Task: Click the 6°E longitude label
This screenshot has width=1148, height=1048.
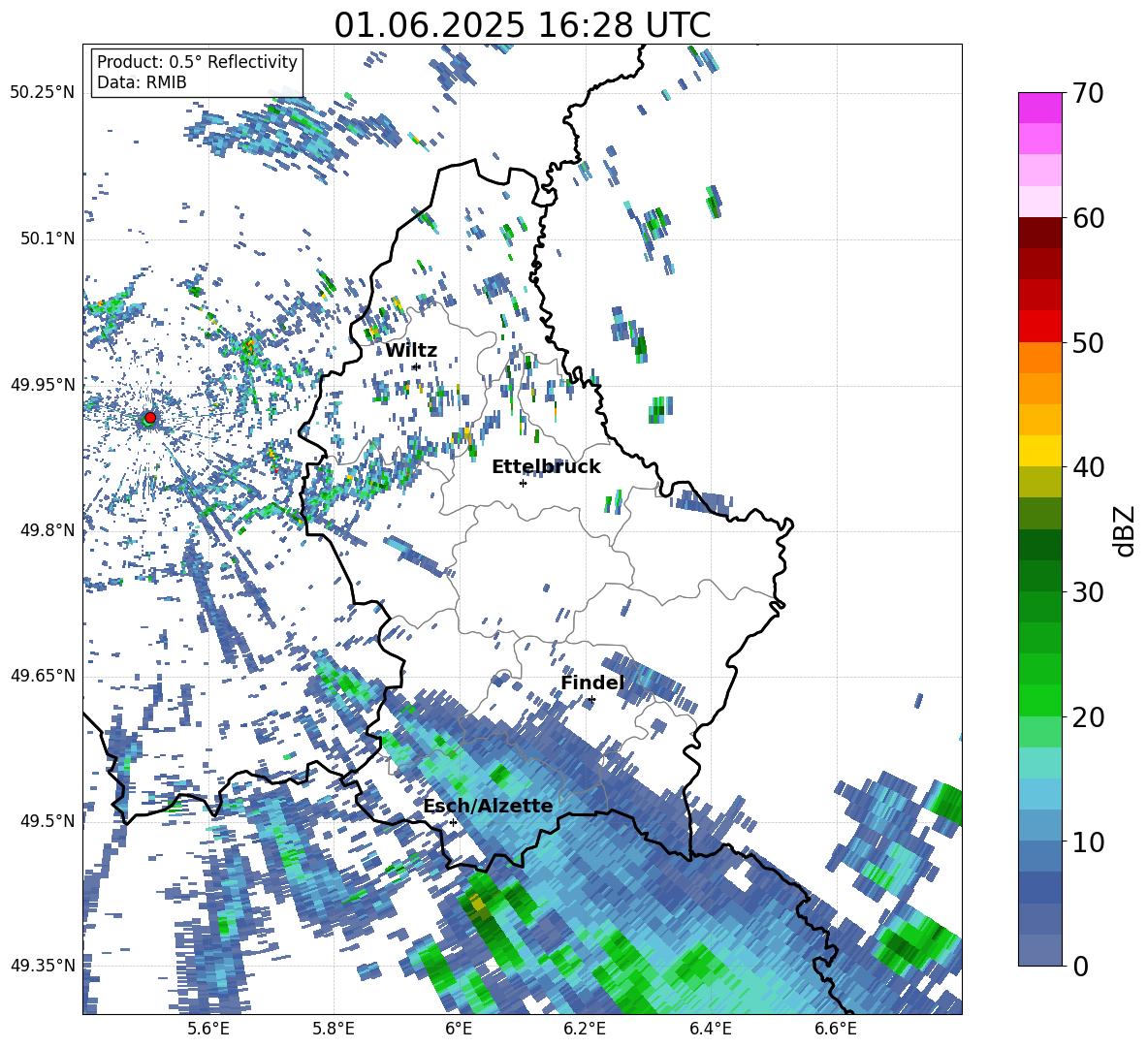Action: pos(459,1029)
